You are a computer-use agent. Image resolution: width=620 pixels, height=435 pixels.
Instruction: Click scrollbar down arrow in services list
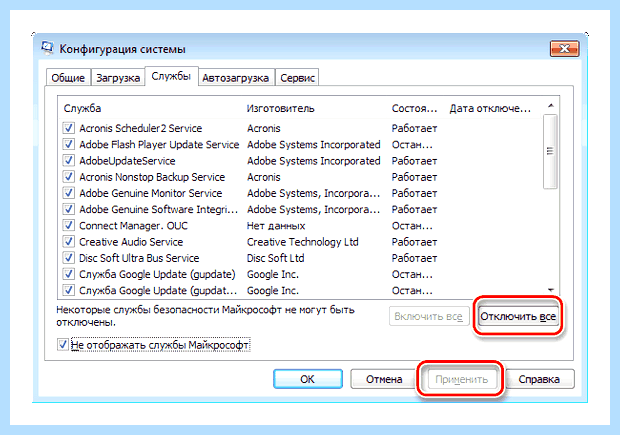[550, 290]
